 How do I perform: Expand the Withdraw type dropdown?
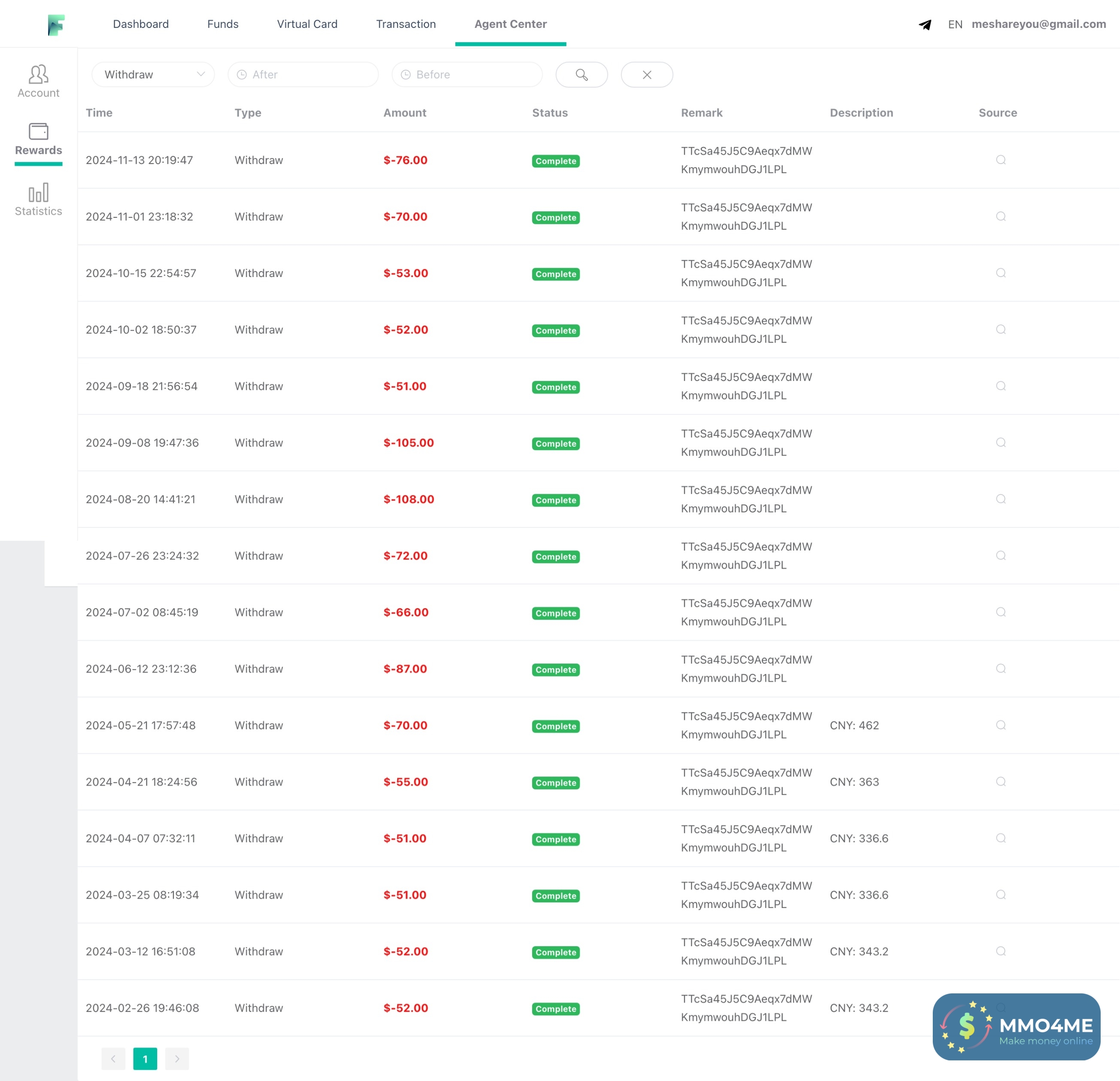(153, 75)
